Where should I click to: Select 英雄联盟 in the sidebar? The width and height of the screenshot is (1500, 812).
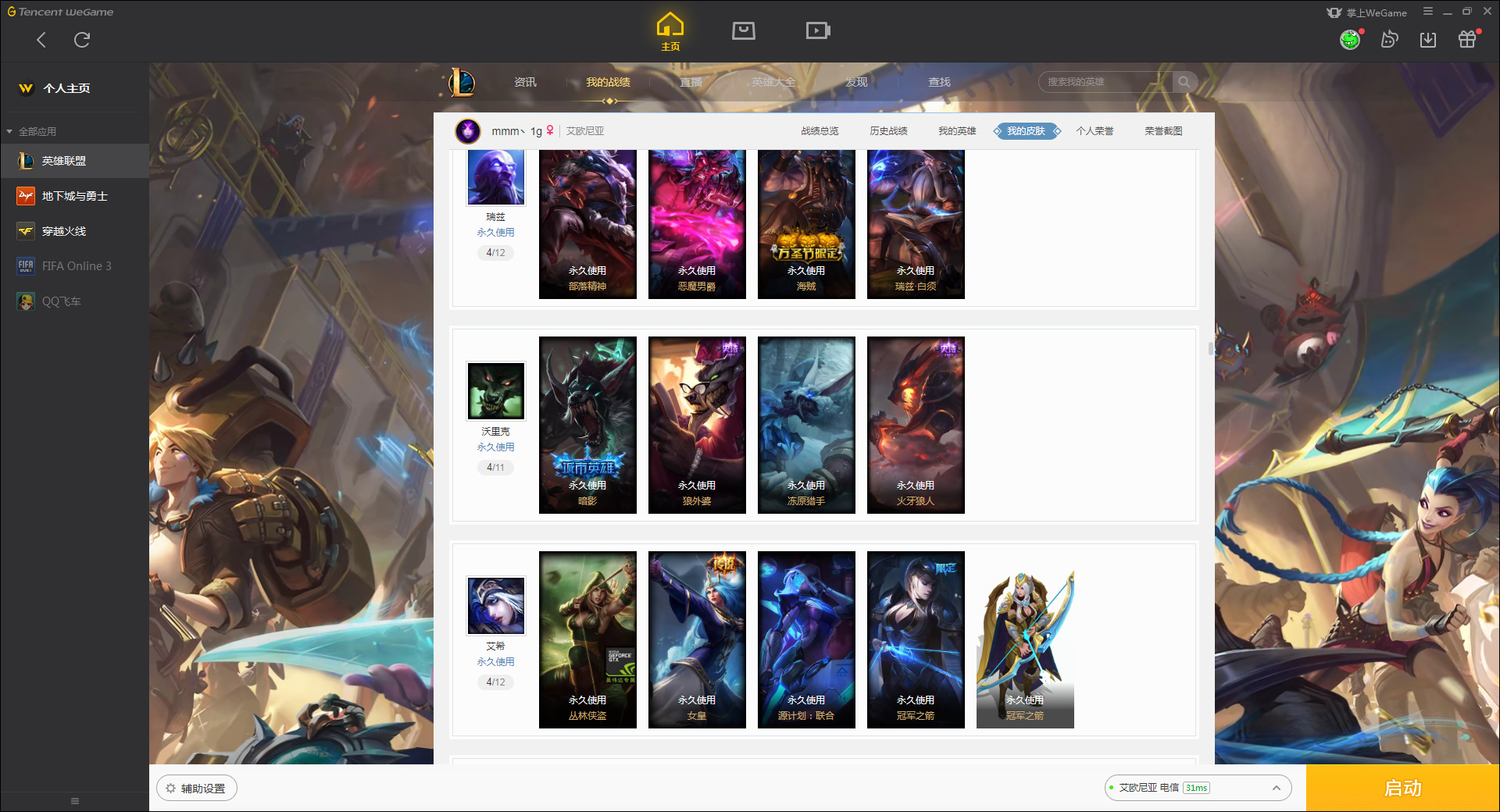point(74,161)
